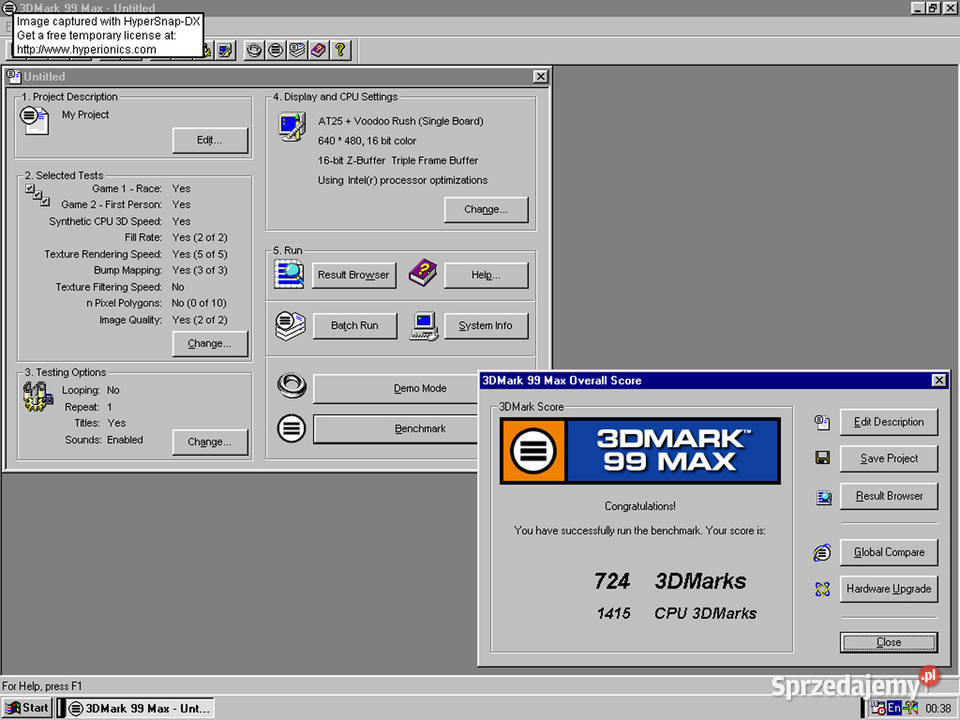The width and height of the screenshot is (960, 720).
Task: Click Save Project button
Action: (x=888, y=459)
